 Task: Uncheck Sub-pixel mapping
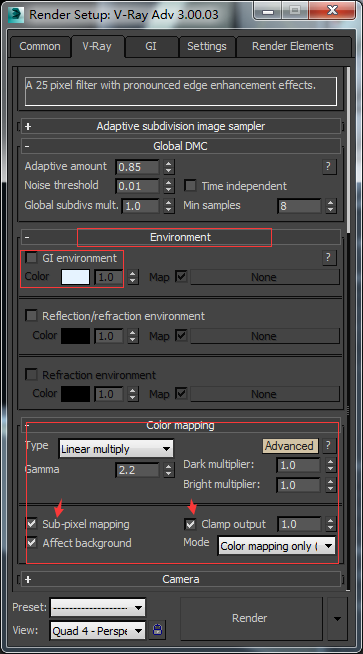(x=31, y=523)
